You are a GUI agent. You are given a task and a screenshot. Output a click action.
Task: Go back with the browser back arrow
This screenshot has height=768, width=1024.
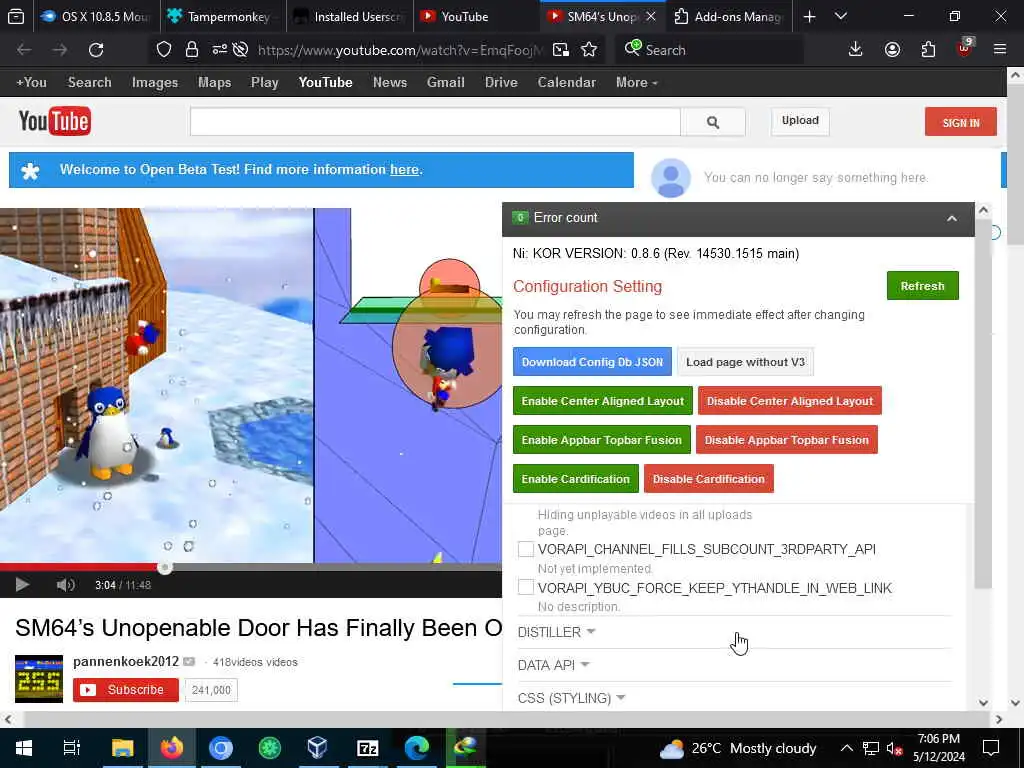[24, 50]
